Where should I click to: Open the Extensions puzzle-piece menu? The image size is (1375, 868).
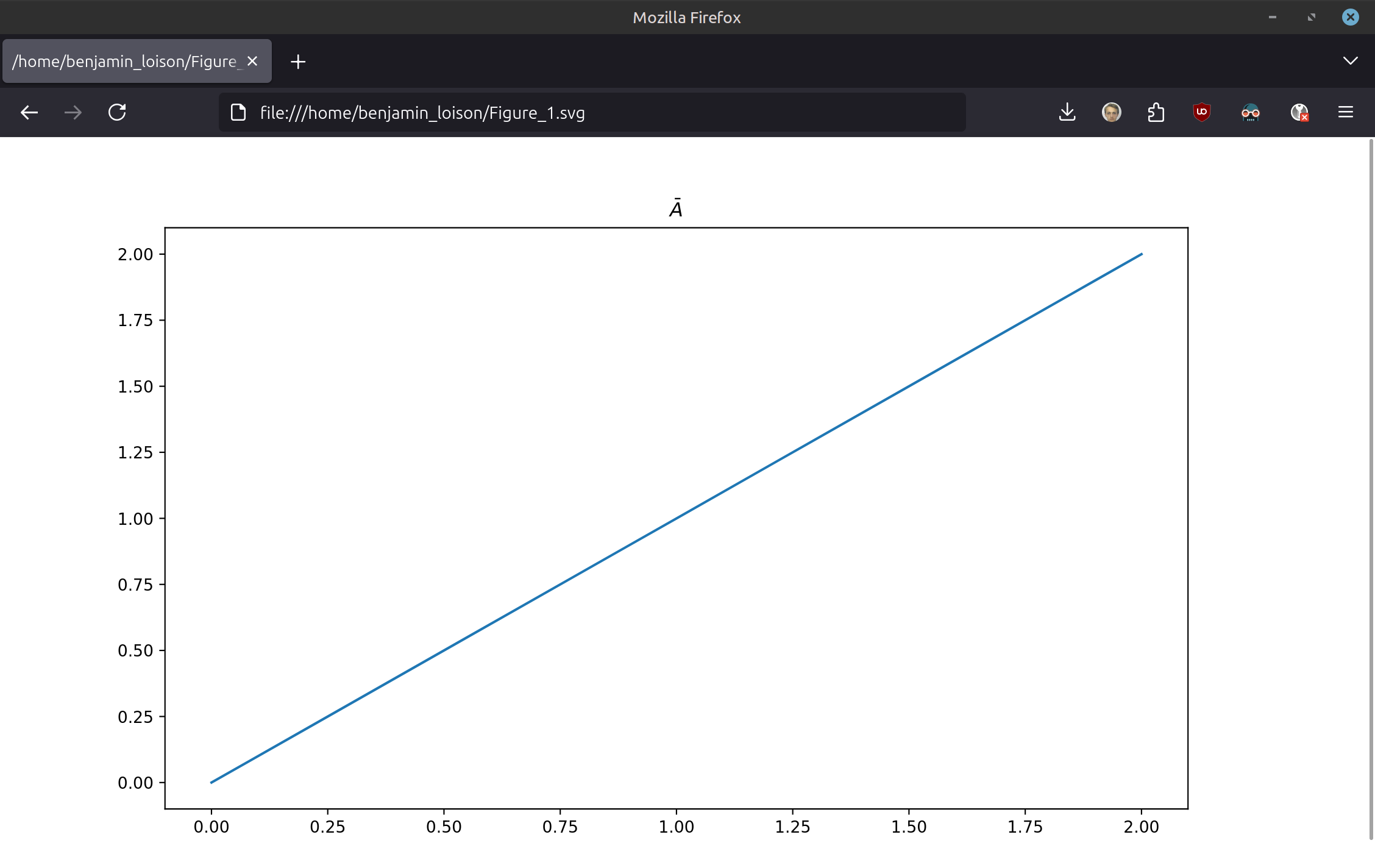1156,112
